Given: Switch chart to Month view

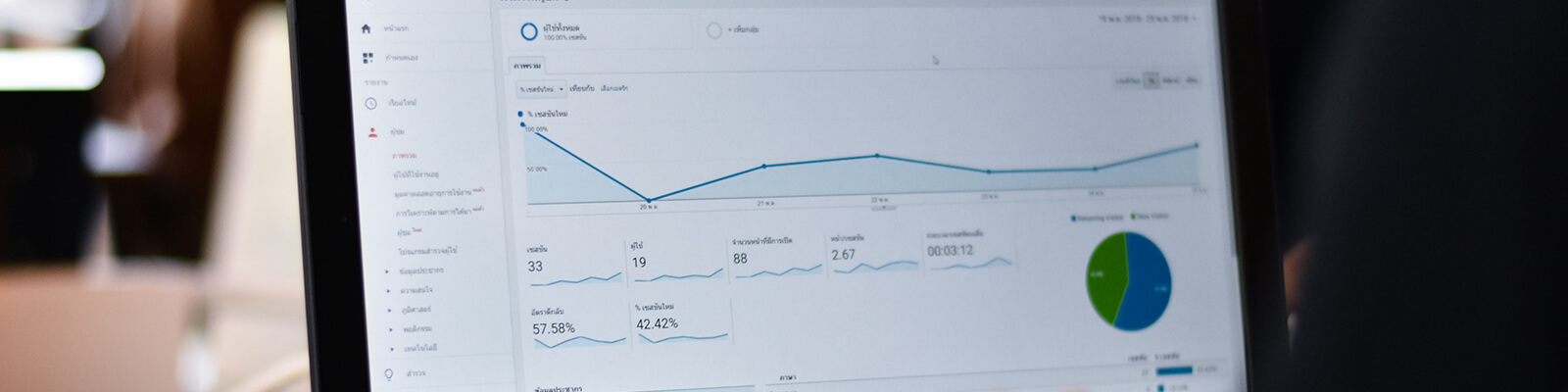Looking at the screenshot, I should [1192, 80].
